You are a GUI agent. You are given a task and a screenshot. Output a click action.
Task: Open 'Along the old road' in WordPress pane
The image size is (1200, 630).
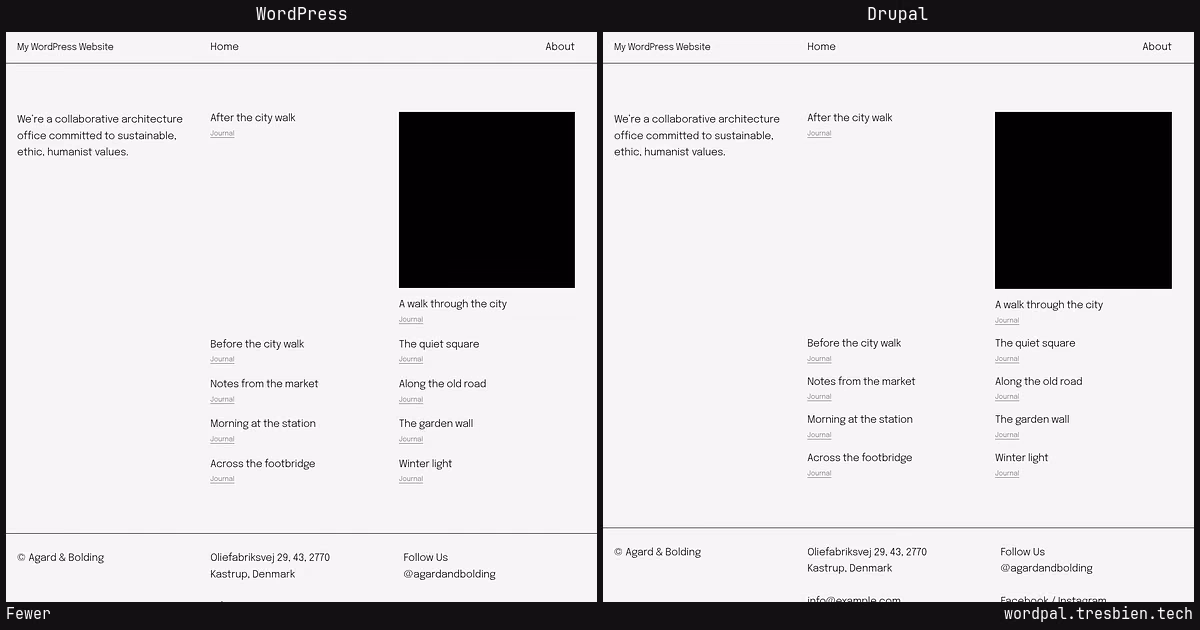[x=442, y=384]
